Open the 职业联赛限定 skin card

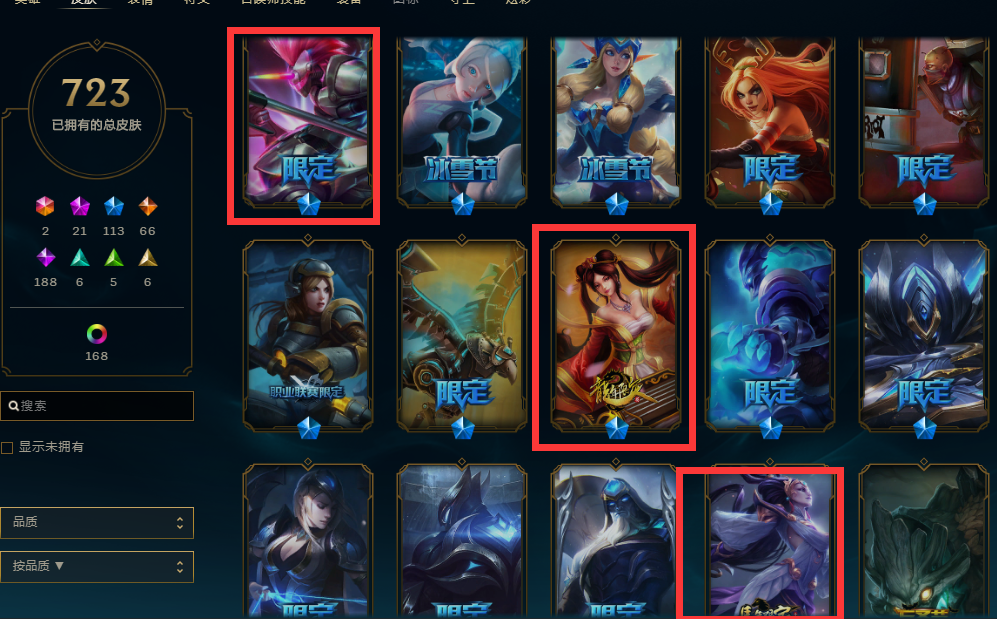pyautogui.click(x=308, y=336)
